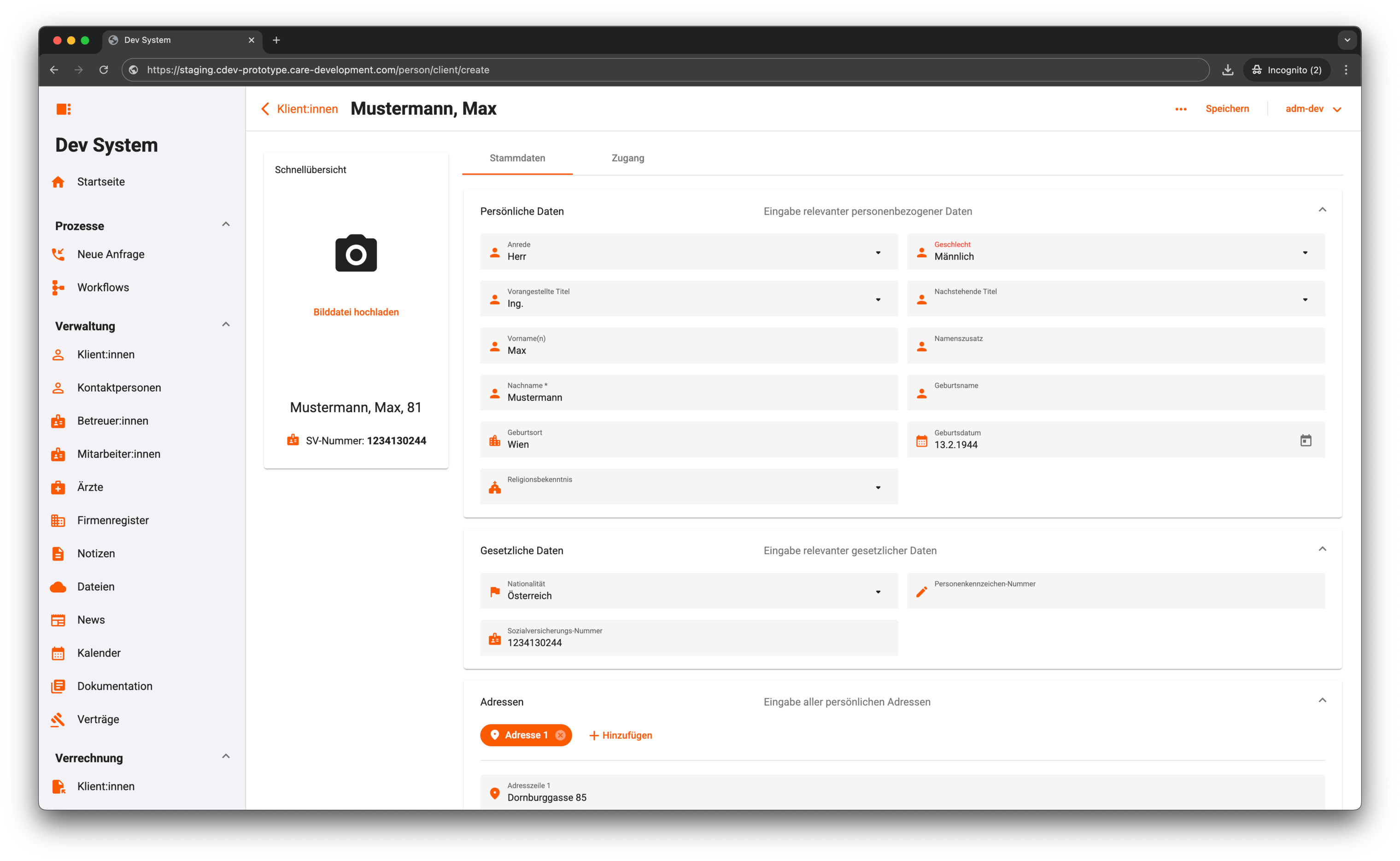
Task: Click the Verträge gavel icon
Action: click(58, 720)
